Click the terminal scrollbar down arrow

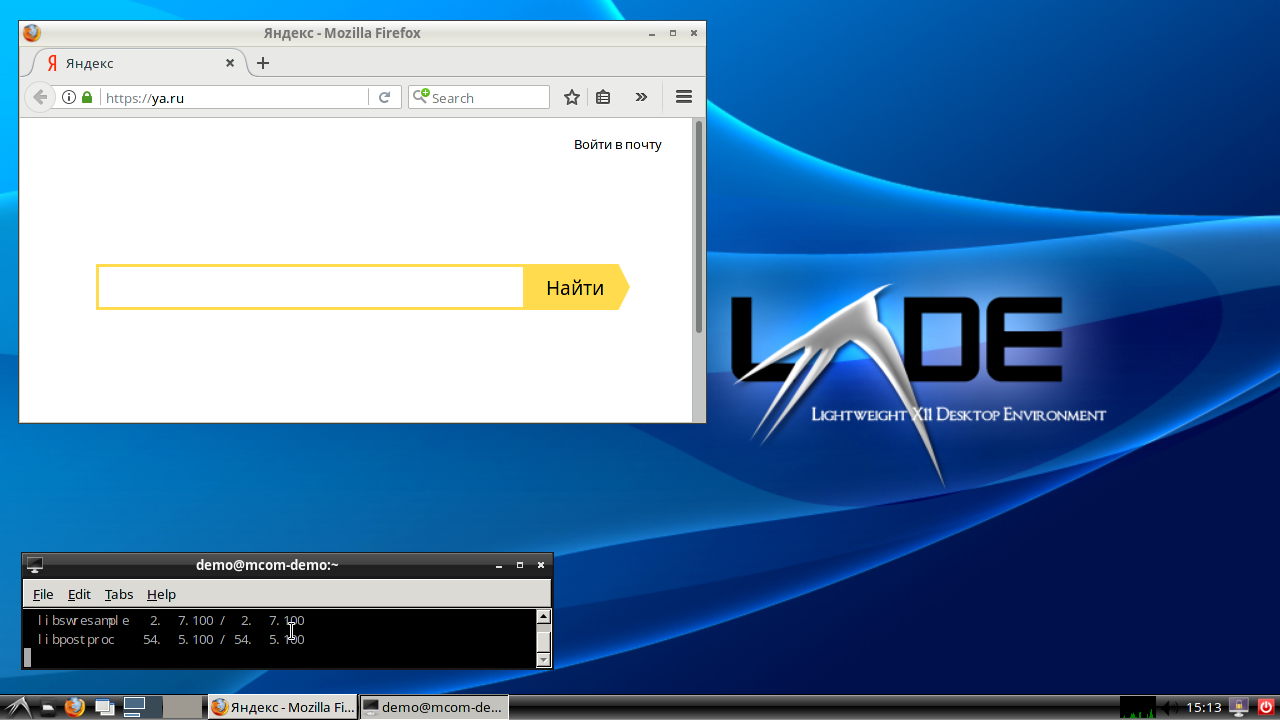pyautogui.click(x=542, y=660)
